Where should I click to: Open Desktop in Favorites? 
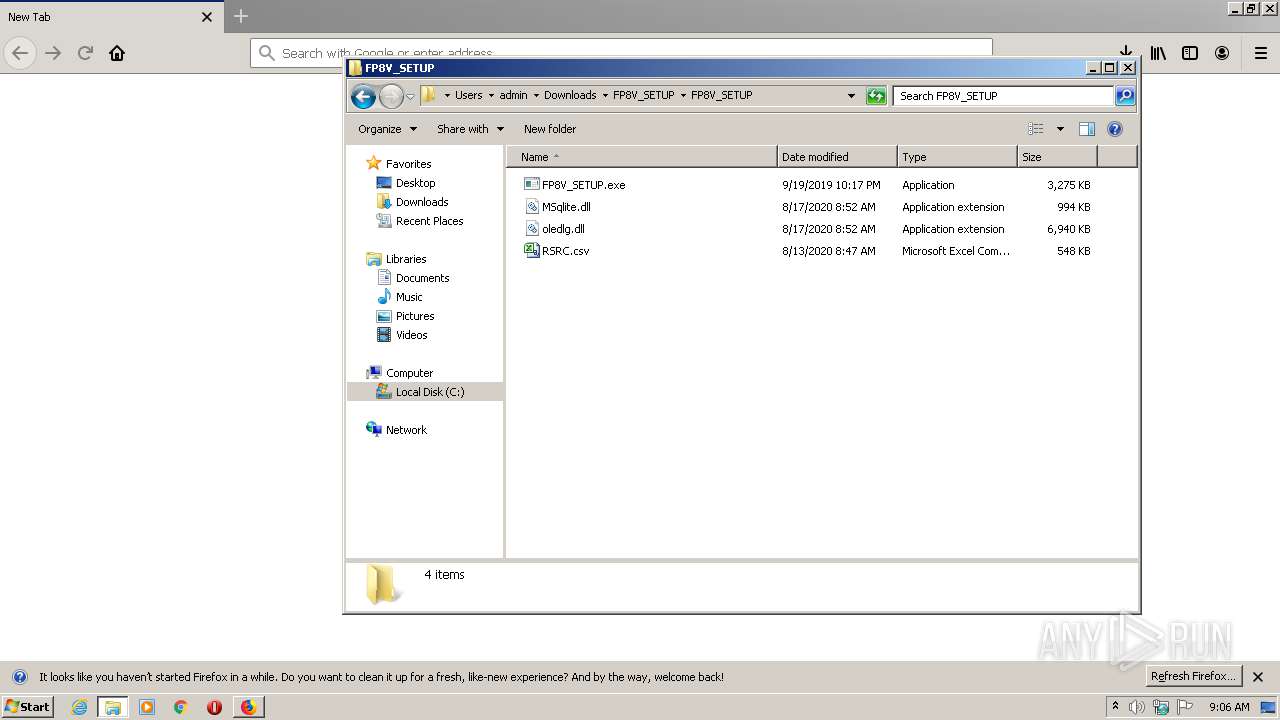pyautogui.click(x=415, y=183)
